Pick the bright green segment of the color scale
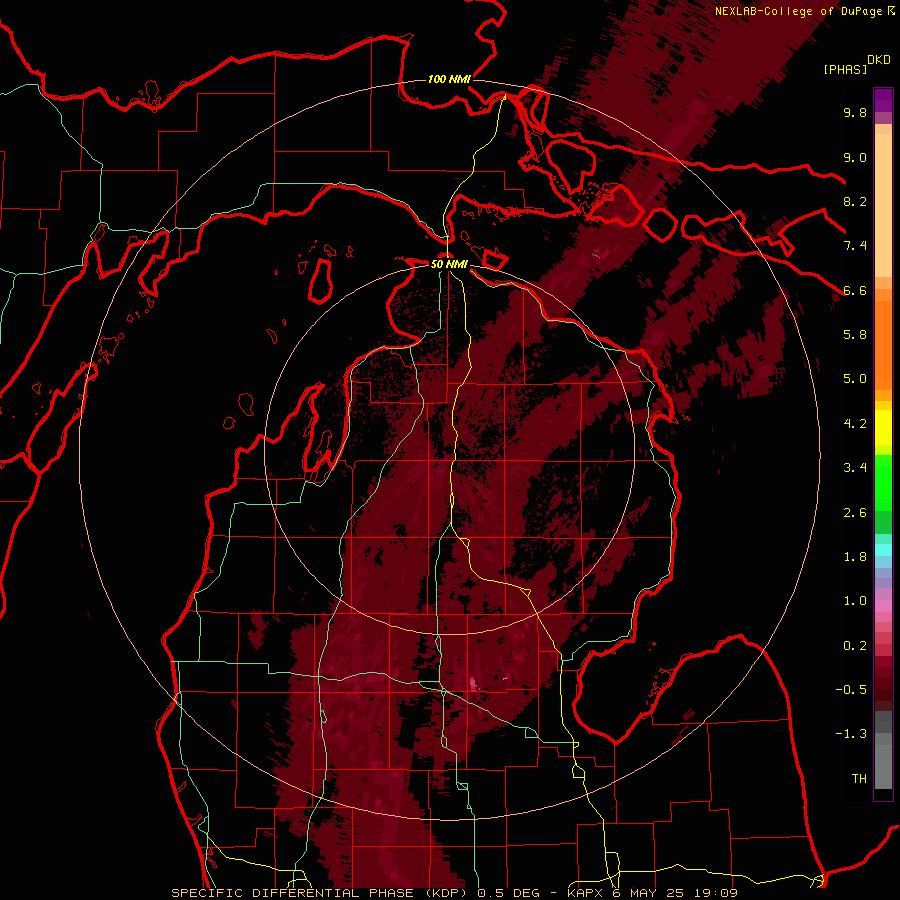This screenshot has width=900, height=900. pyautogui.click(x=883, y=483)
